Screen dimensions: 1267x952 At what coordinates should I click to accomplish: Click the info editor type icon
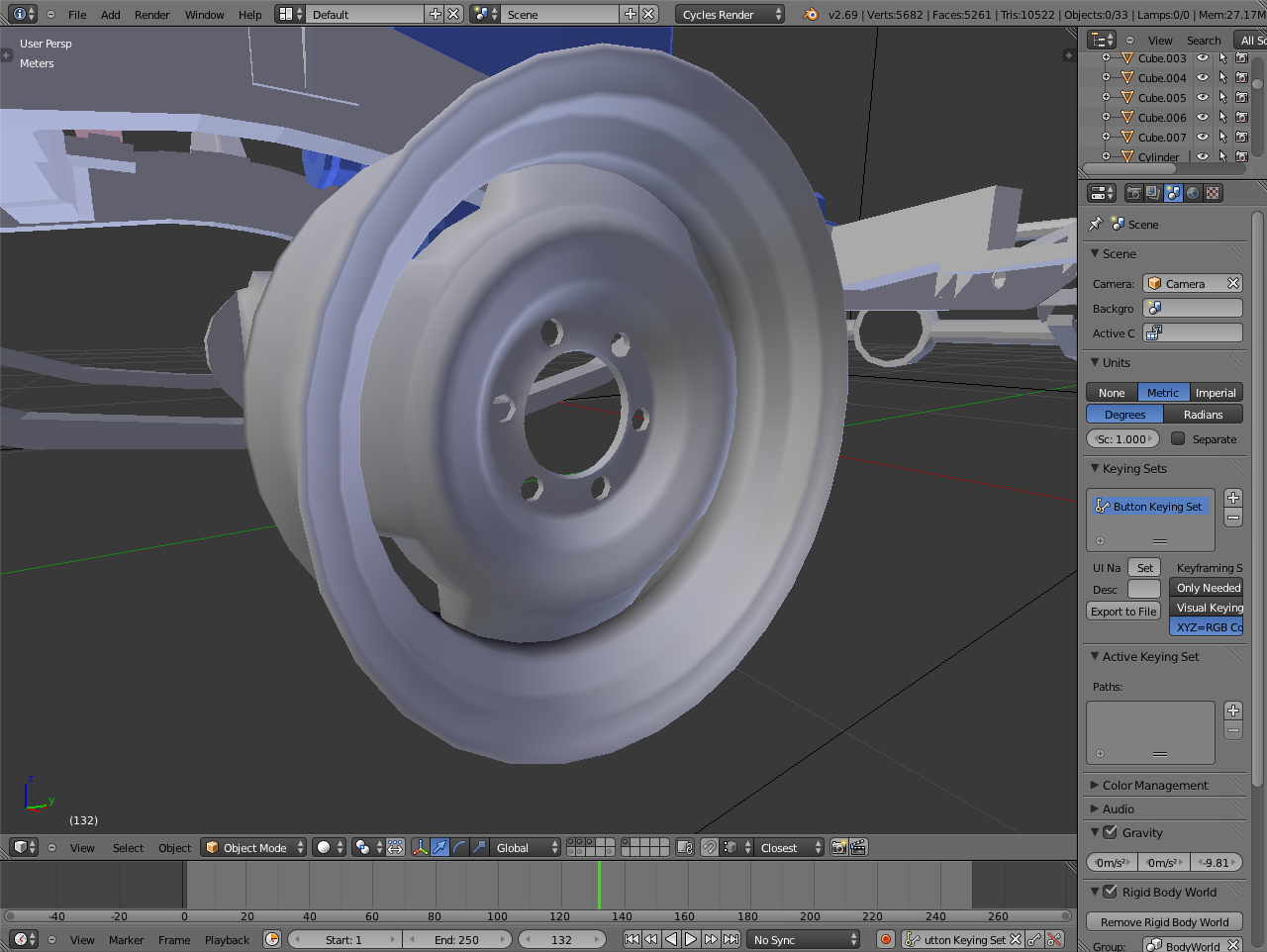[x=24, y=14]
